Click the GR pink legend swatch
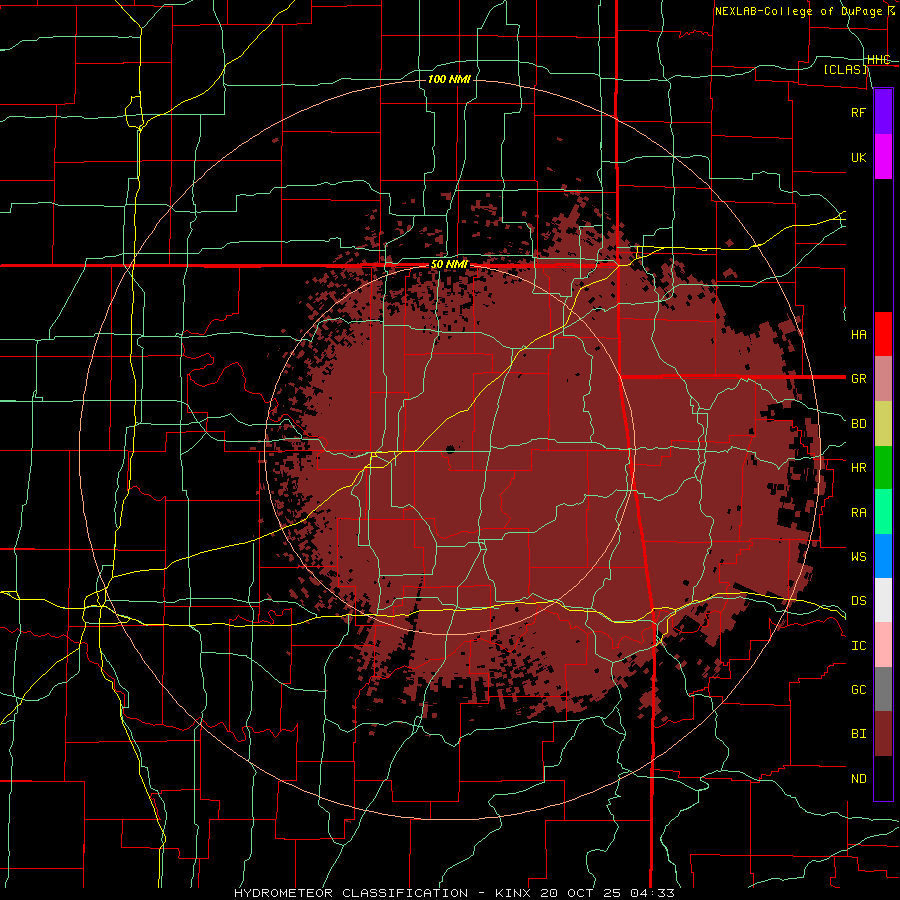The height and width of the screenshot is (900, 900). coord(883,378)
